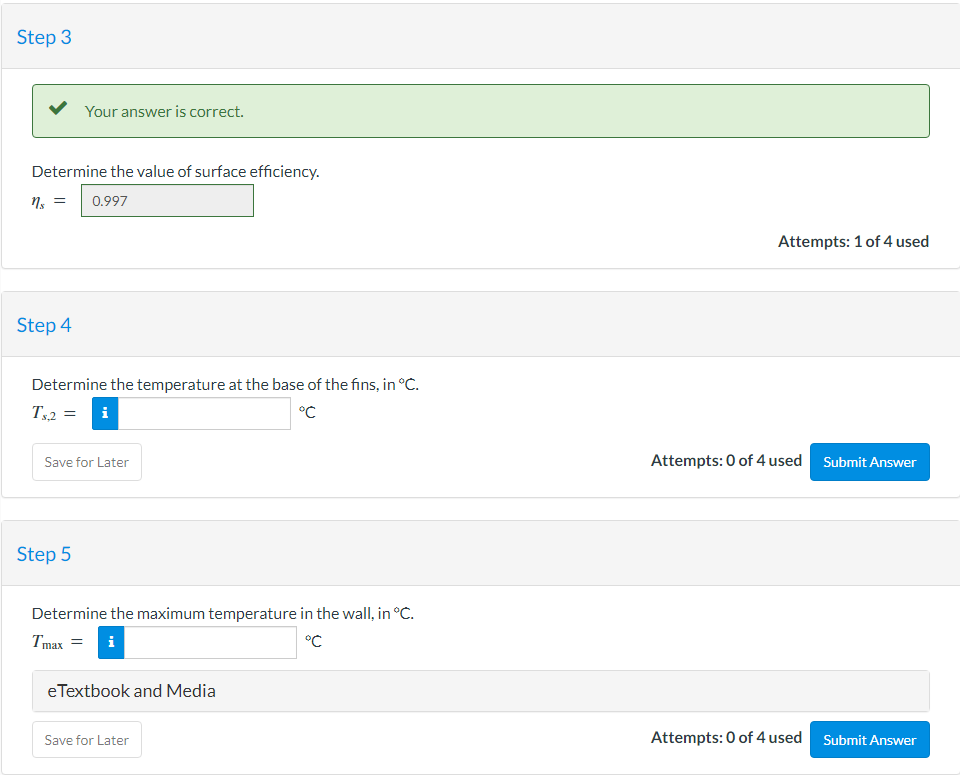Click Step 5 'Attempts: 0 of 4 used' text
This screenshot has width=960, height=775.
pos(726,737)
